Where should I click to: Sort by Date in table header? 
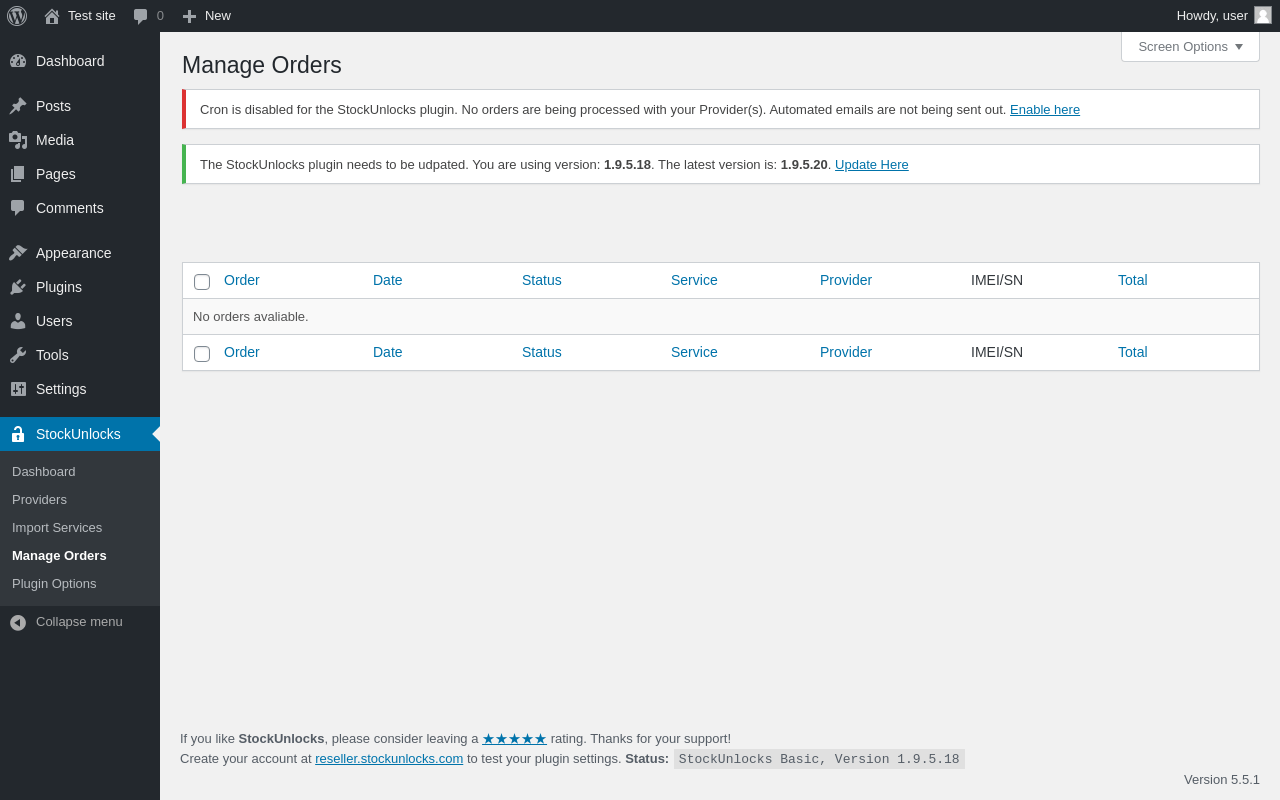tap(388, 280)
